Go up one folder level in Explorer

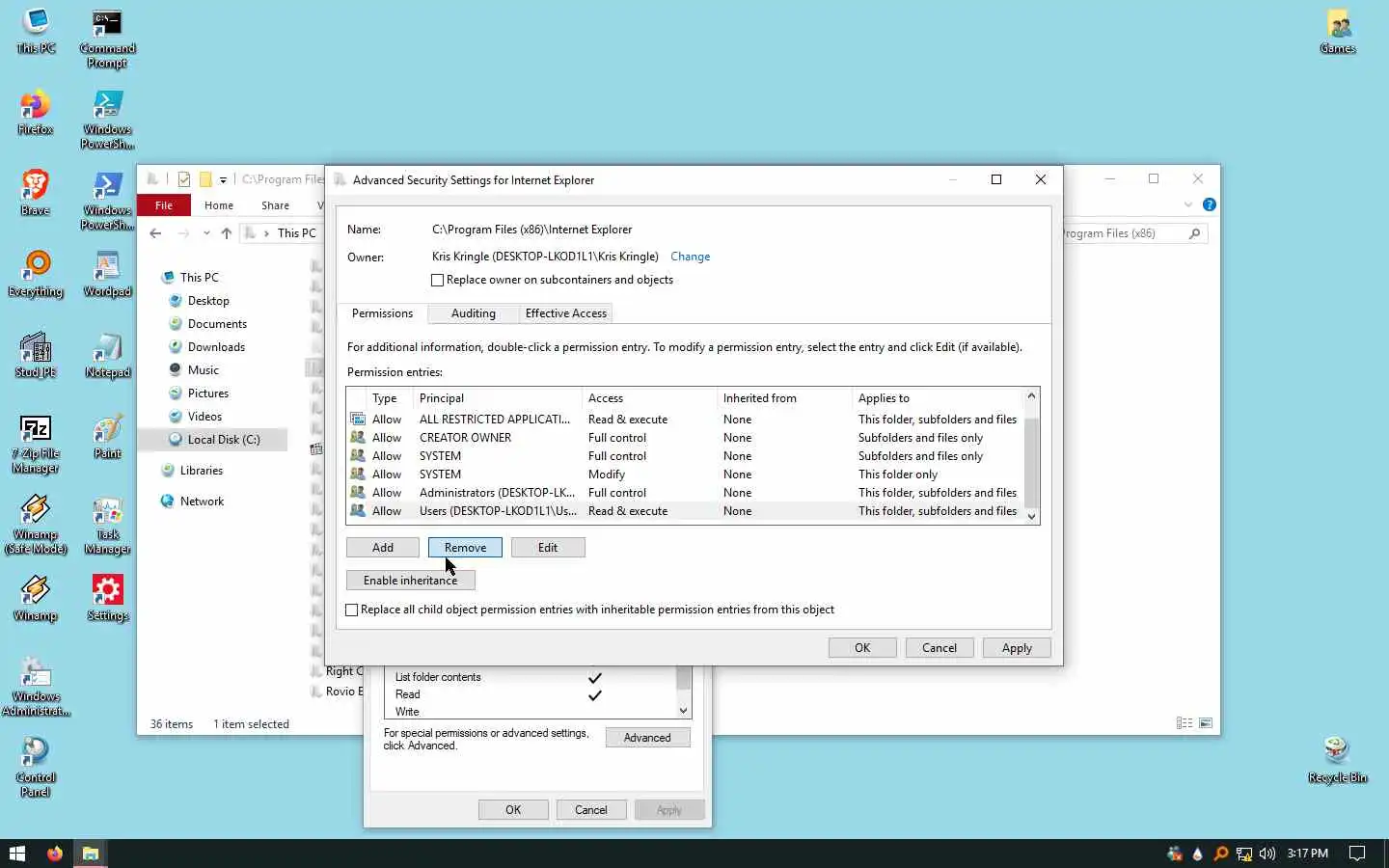coord(226,233)
